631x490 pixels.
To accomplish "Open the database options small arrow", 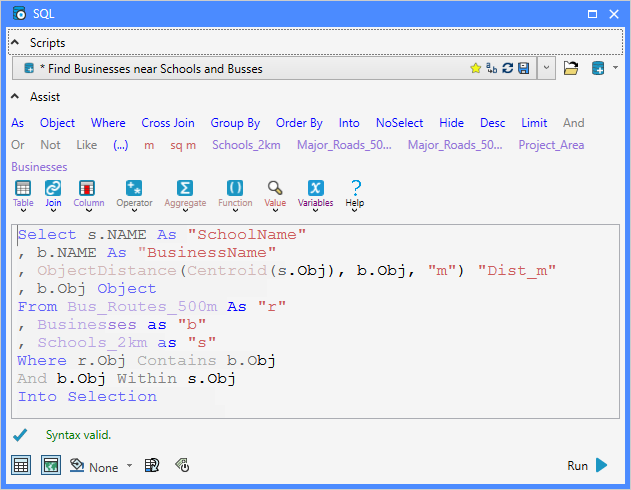I will coord(615,68).
